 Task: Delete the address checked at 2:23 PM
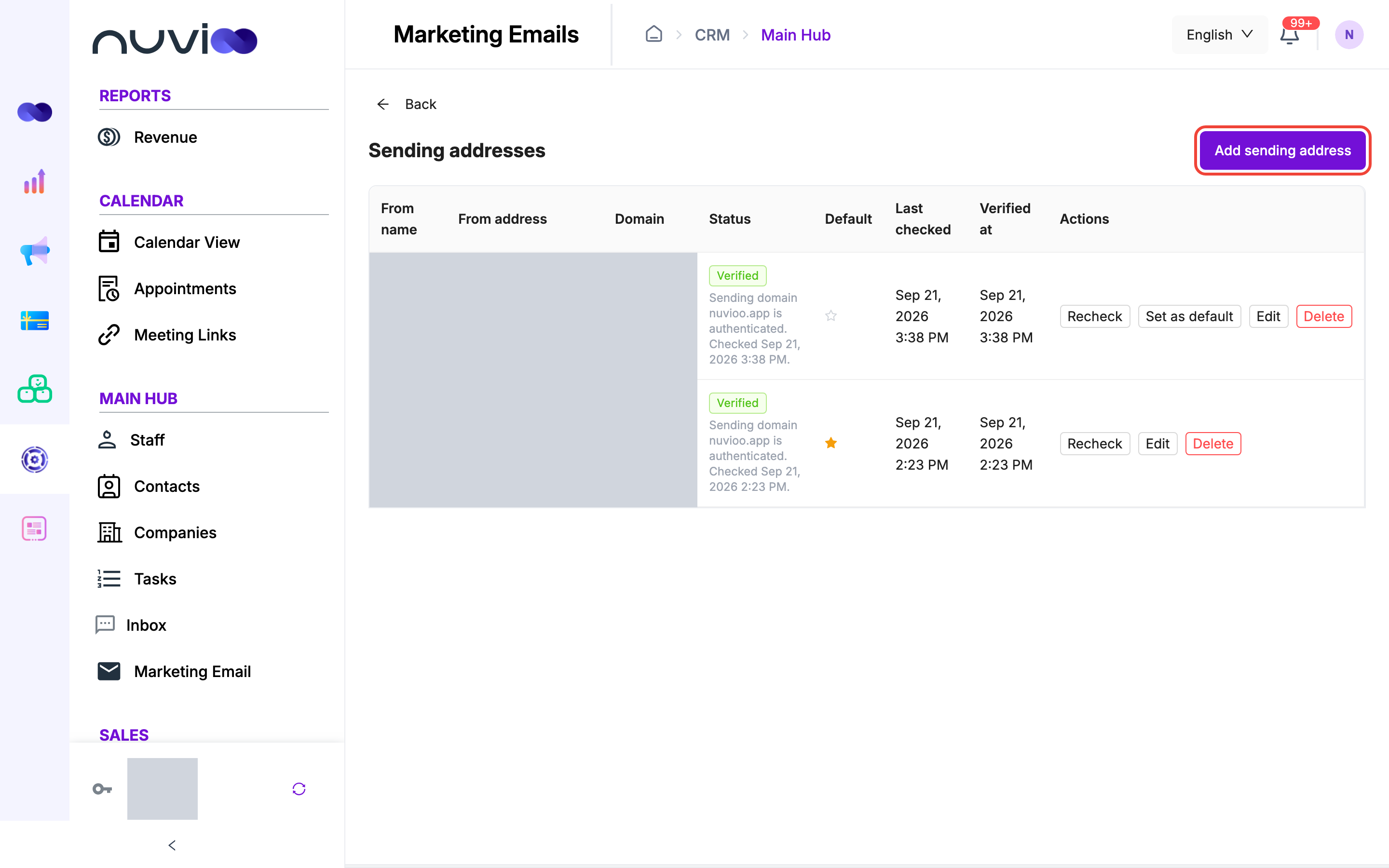1213,444
